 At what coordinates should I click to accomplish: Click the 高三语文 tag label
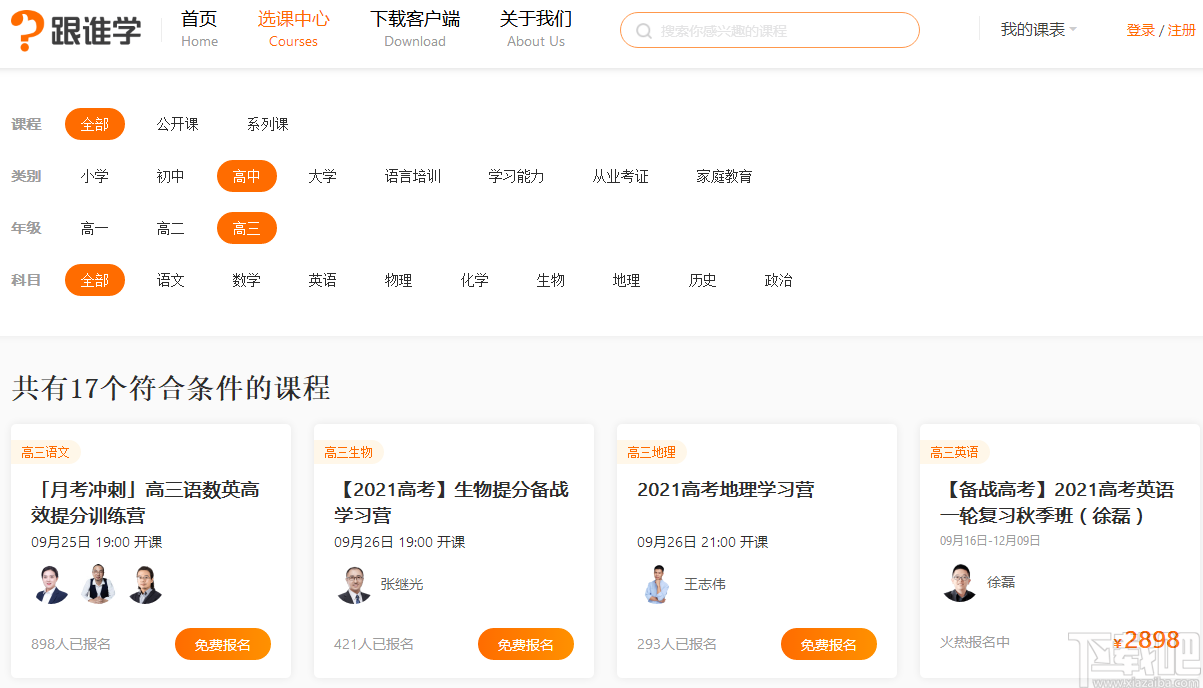(46, 452)
